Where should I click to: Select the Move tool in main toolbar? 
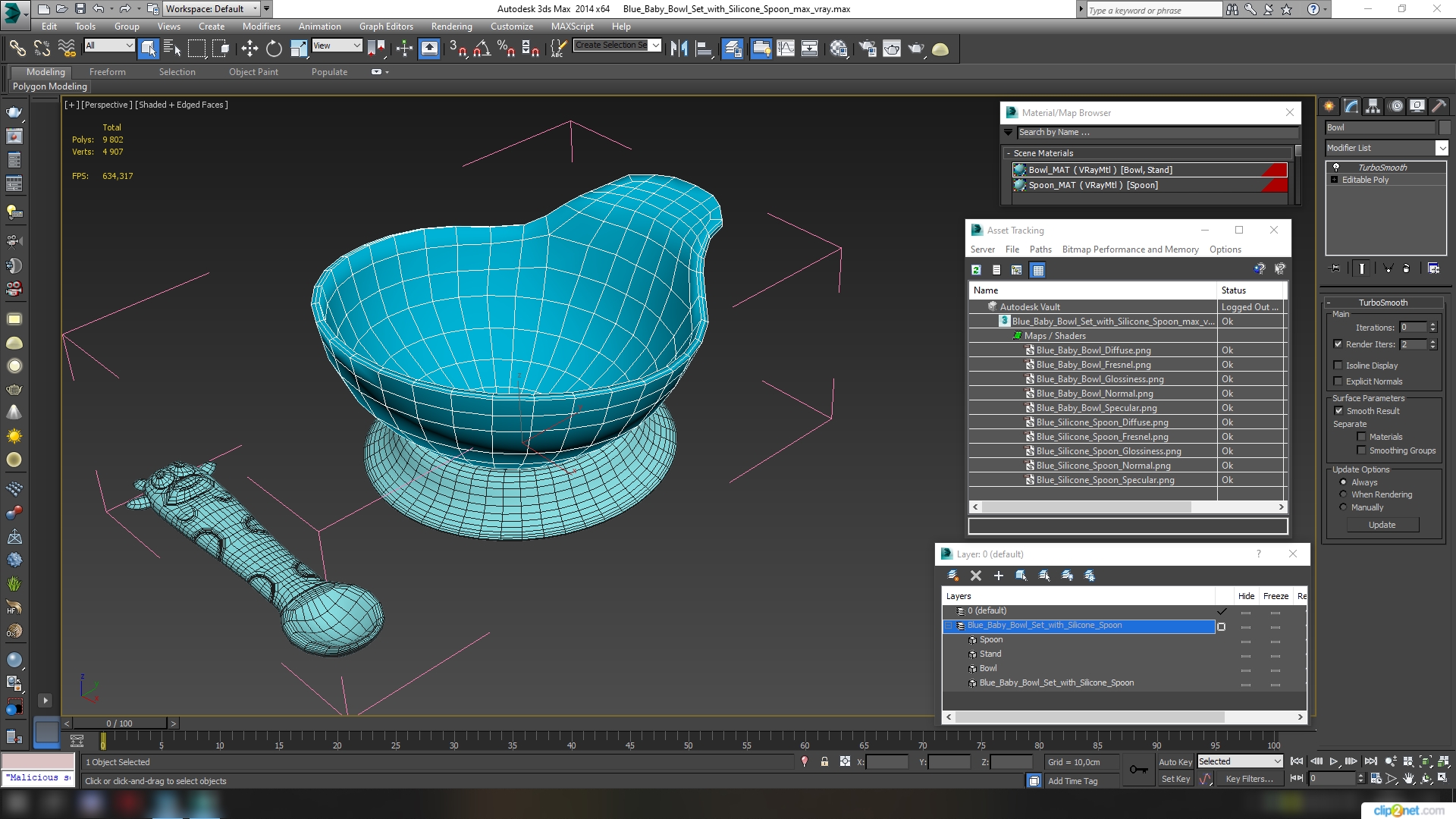249,49
